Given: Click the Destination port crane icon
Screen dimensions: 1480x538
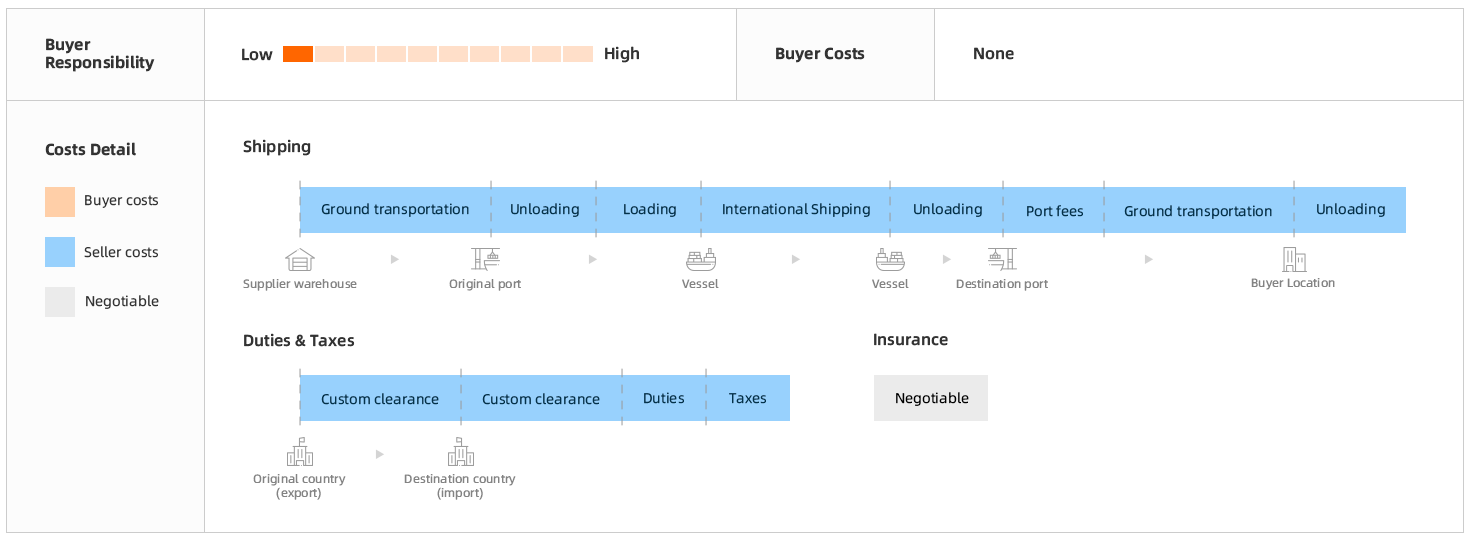Looking at the screenshot, I should tap(1002, 259).
